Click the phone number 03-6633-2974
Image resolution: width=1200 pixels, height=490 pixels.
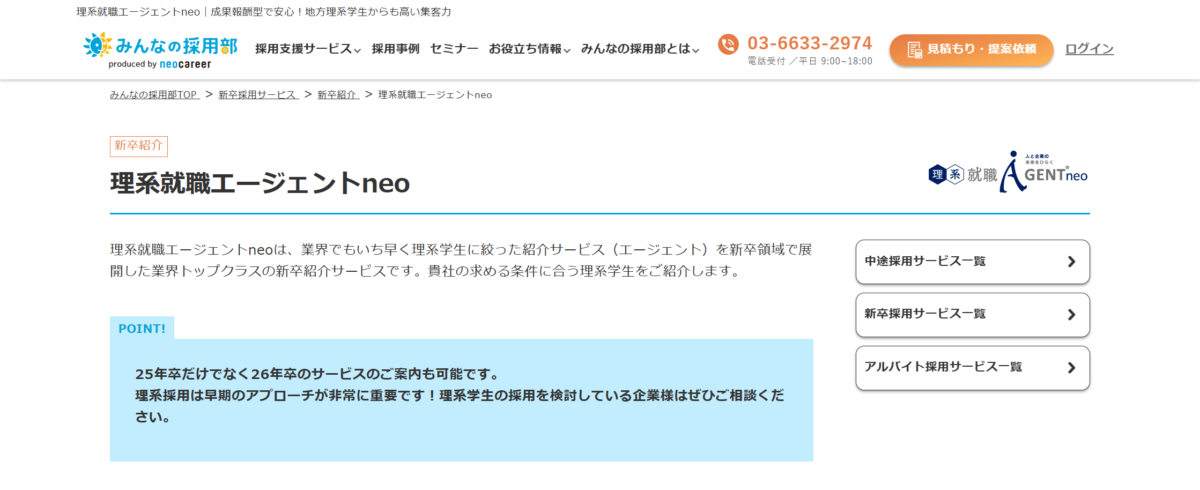coord(810,43)
